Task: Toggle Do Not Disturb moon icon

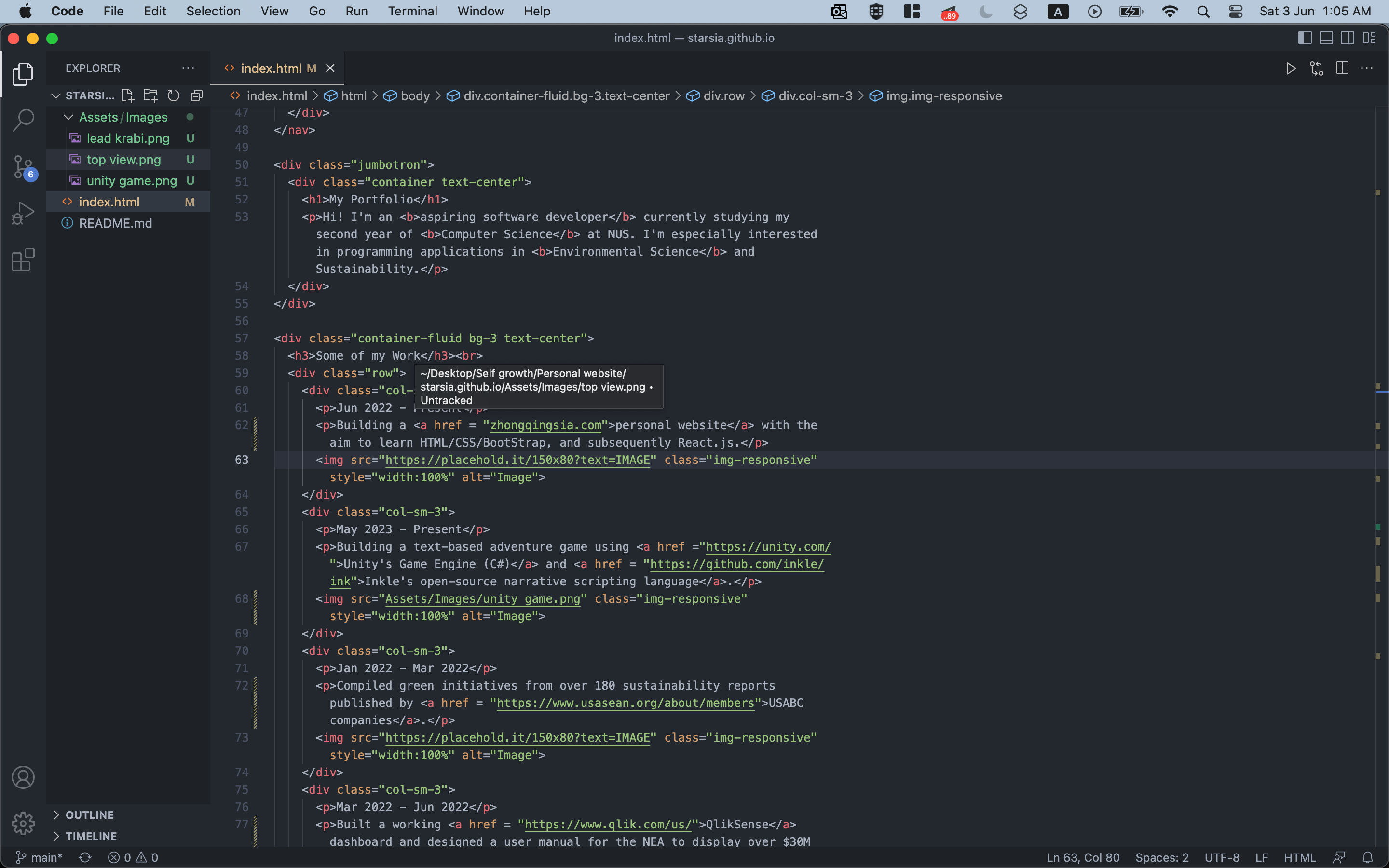Action: tap(985, 12)
